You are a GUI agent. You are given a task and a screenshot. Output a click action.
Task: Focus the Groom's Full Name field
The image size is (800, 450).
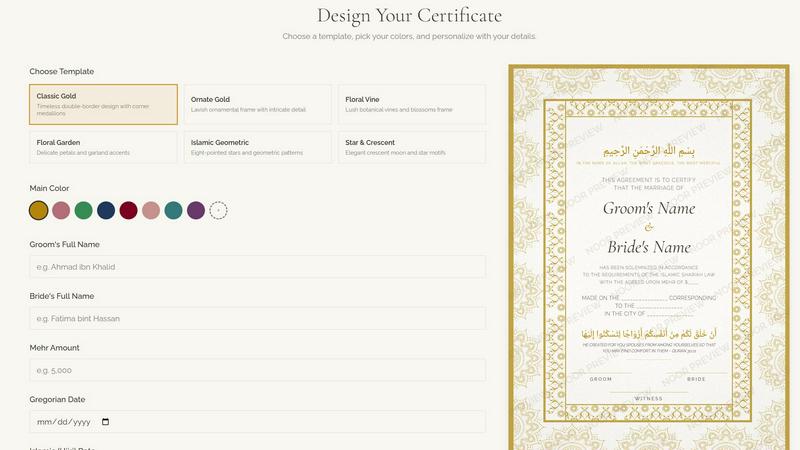(258, 267)
